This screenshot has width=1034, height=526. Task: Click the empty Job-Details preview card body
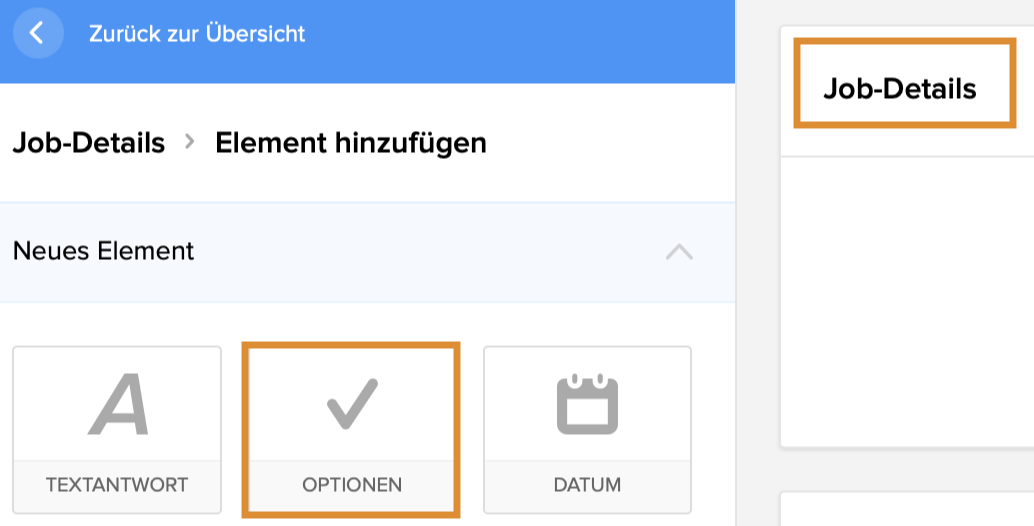coord(905,300)
